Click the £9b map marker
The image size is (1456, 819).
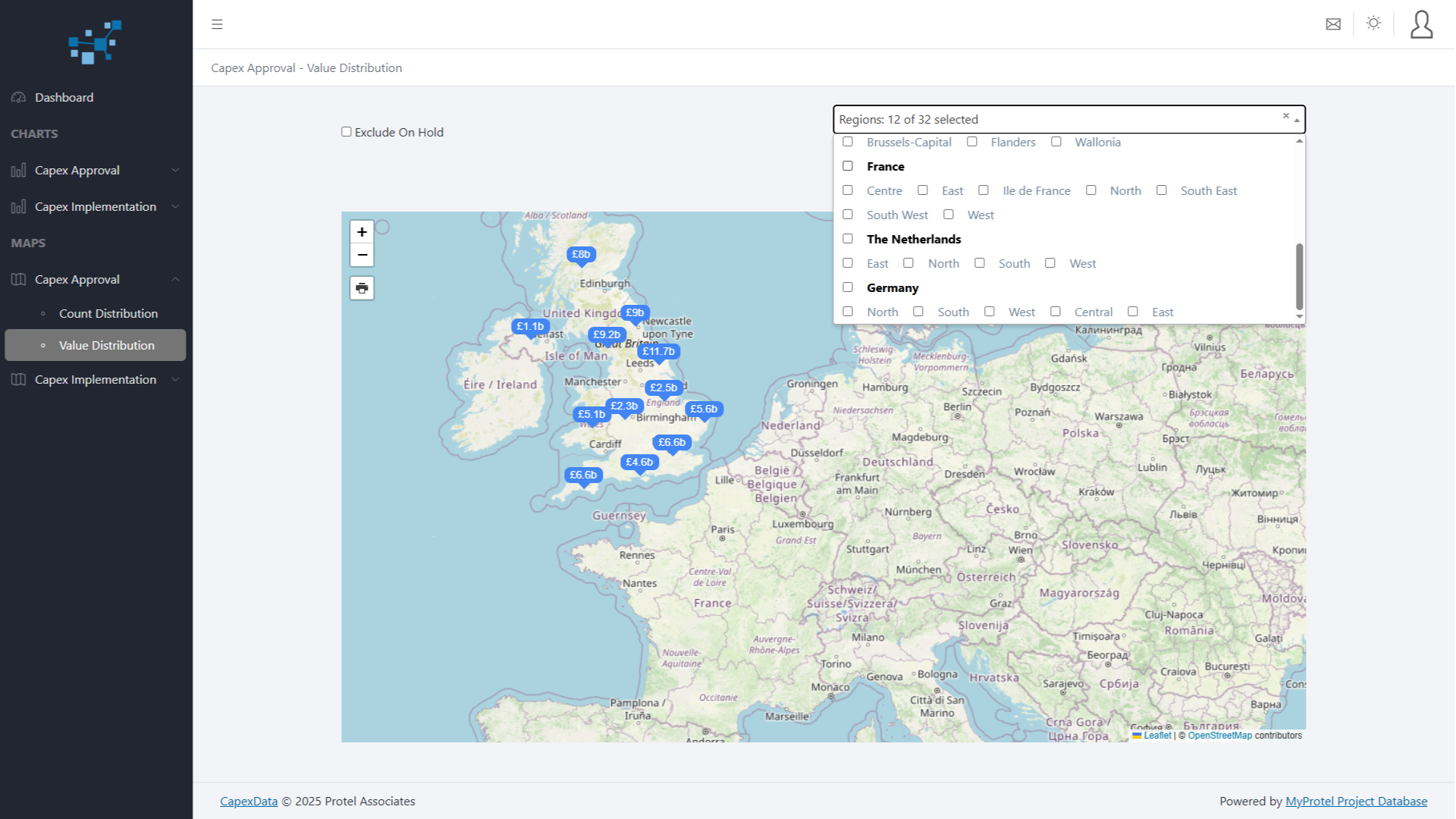pyautogui.click(x=635, y=313)
